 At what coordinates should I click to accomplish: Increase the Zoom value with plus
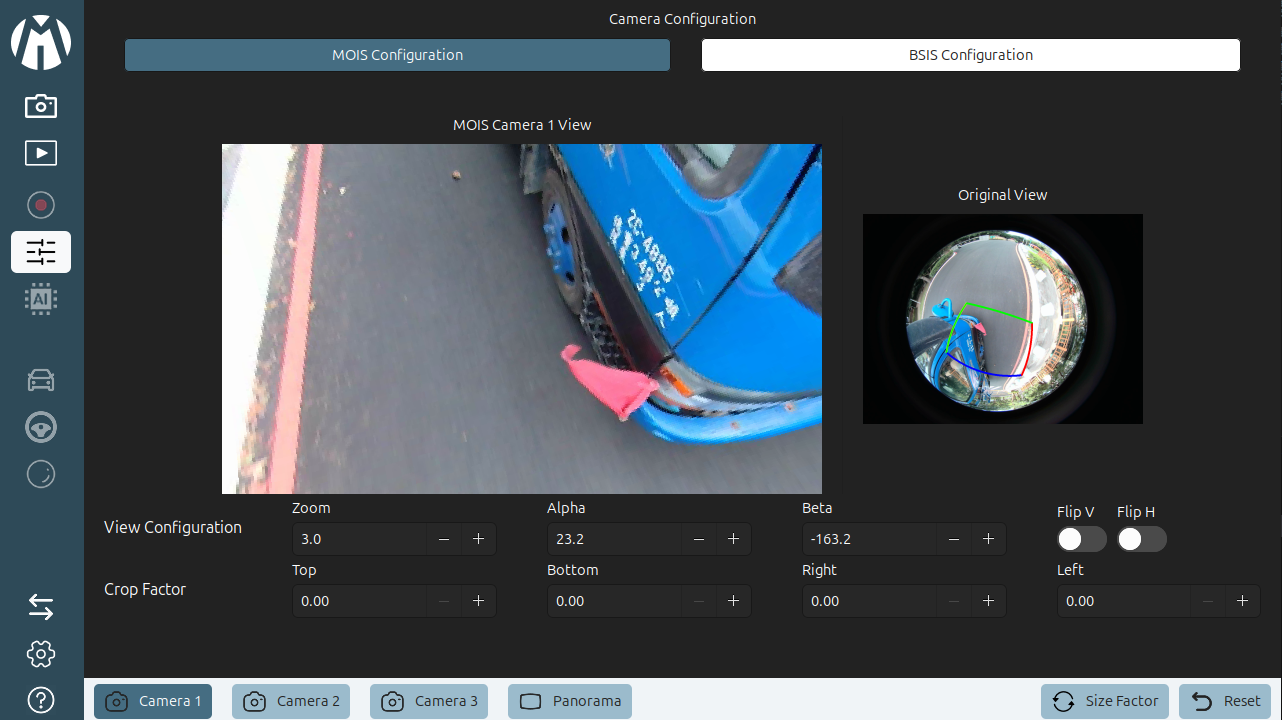(478, 539)
